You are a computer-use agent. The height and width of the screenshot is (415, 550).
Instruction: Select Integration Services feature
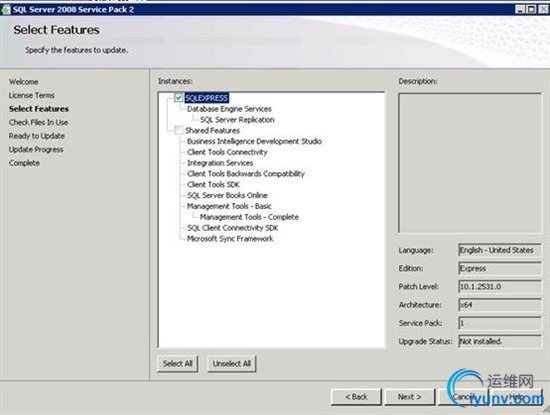tap(220, 163)
